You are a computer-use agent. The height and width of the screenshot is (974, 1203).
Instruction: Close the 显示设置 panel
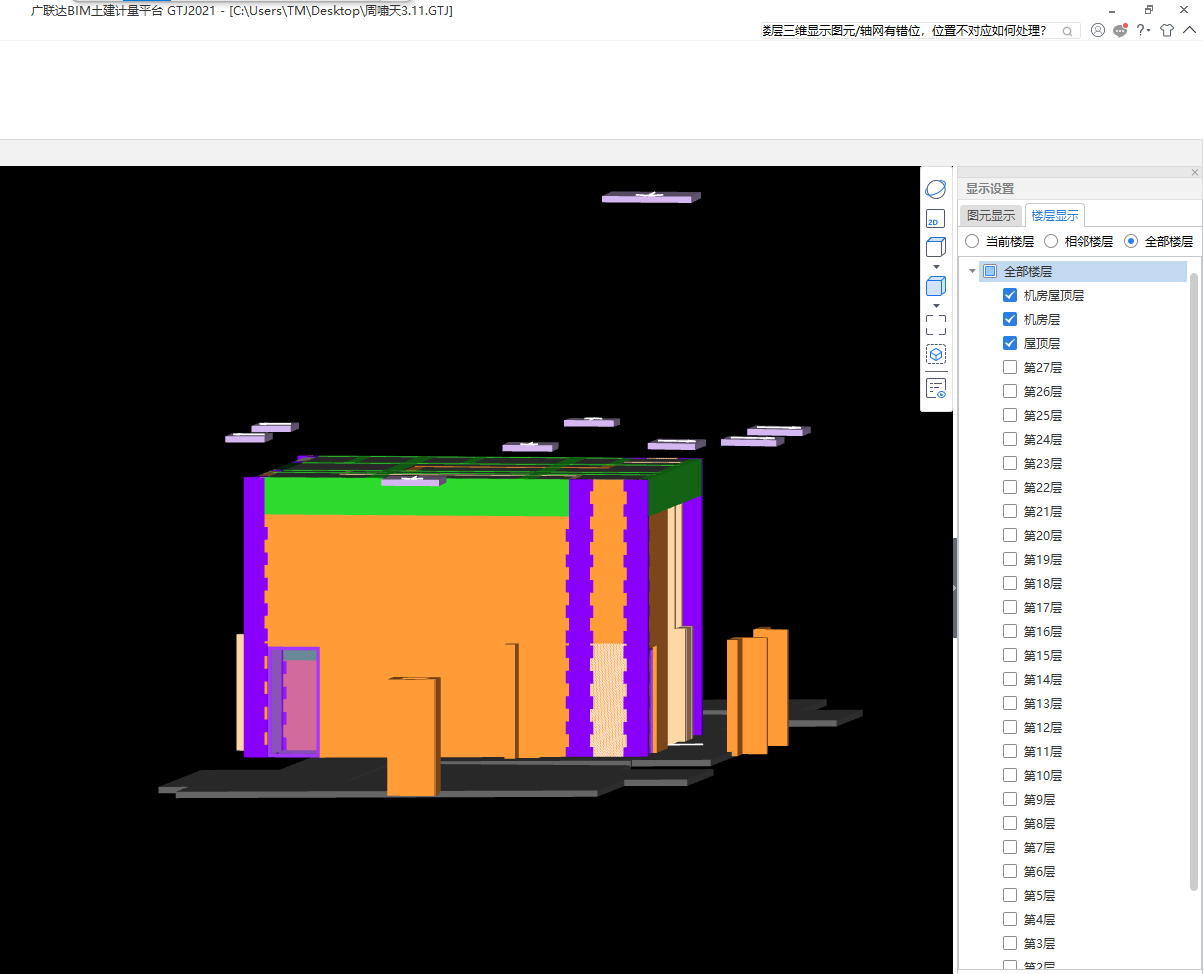[1194, 172]
